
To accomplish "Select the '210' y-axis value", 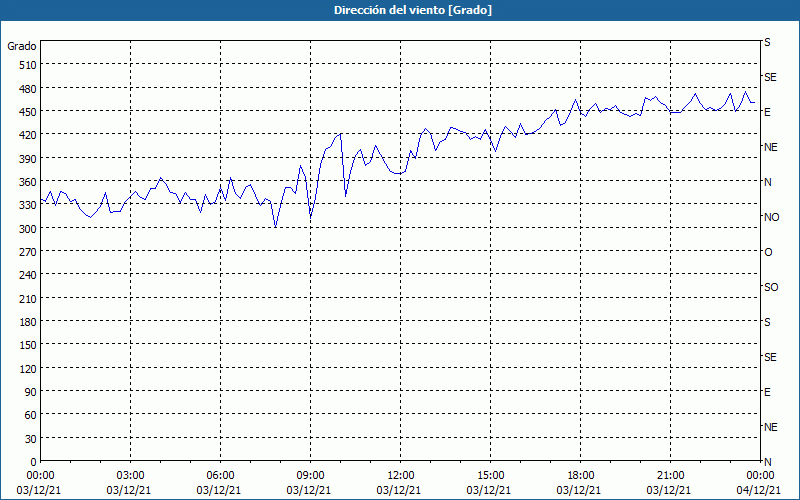I will tap(28, 299).
